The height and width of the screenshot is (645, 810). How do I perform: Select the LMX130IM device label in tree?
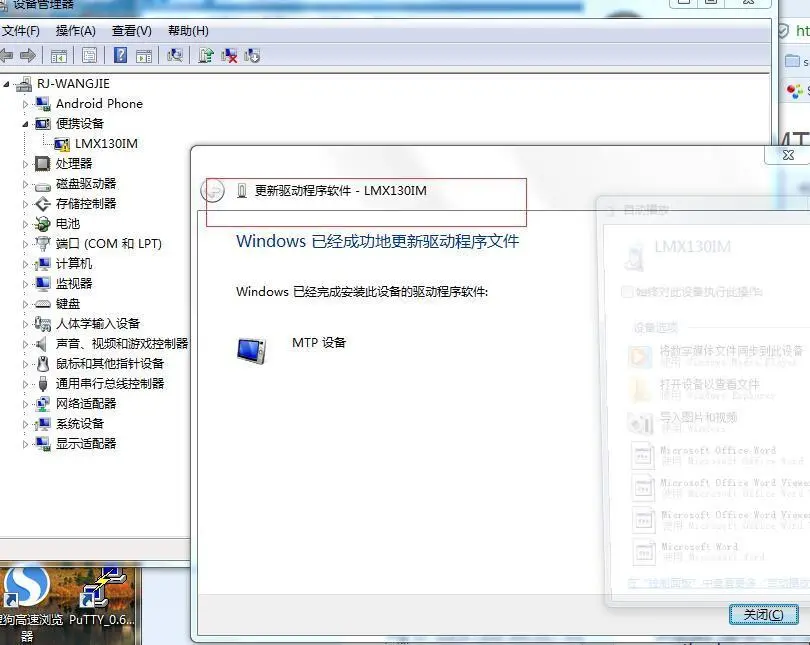pos(106,144)
